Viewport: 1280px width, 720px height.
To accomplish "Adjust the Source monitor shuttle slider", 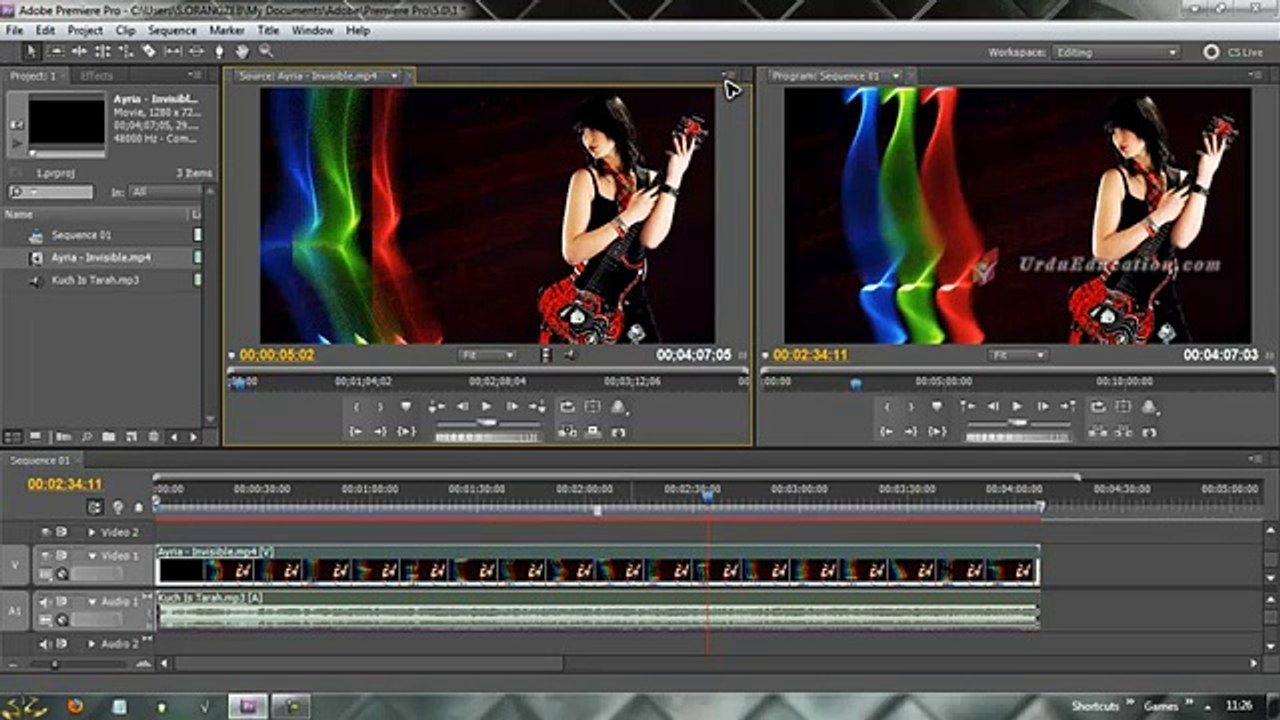I will (487, 423).
